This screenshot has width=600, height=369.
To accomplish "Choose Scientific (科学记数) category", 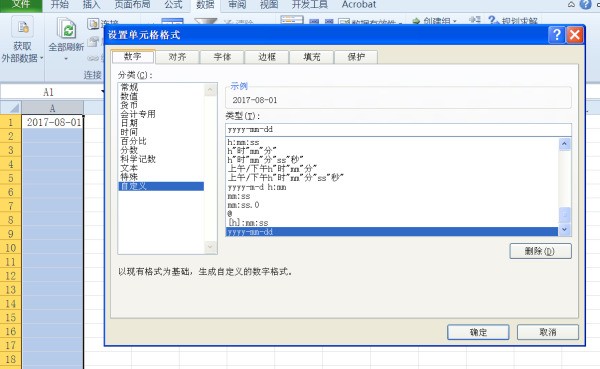I will [x=138, y=159].
